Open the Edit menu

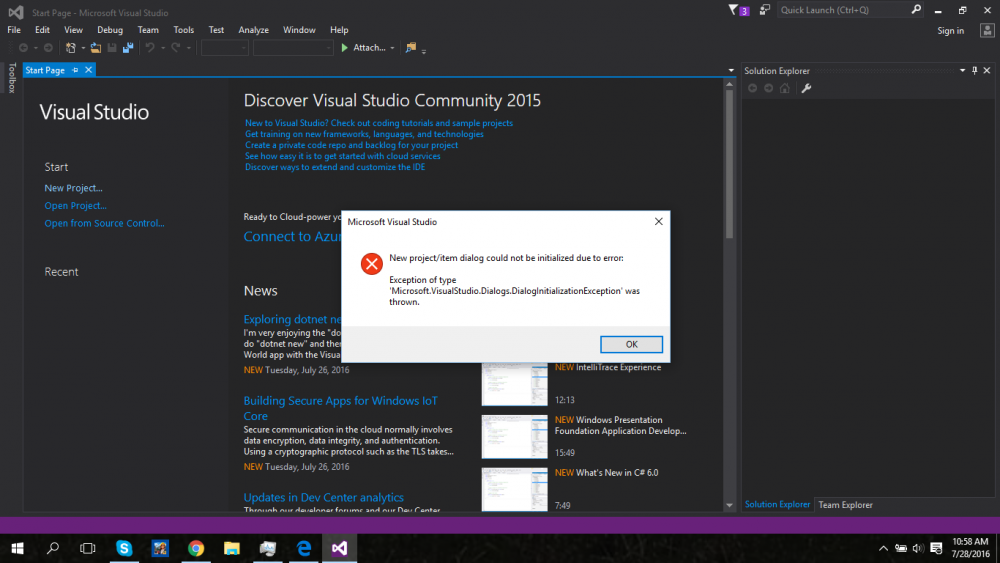coord(42,30)
